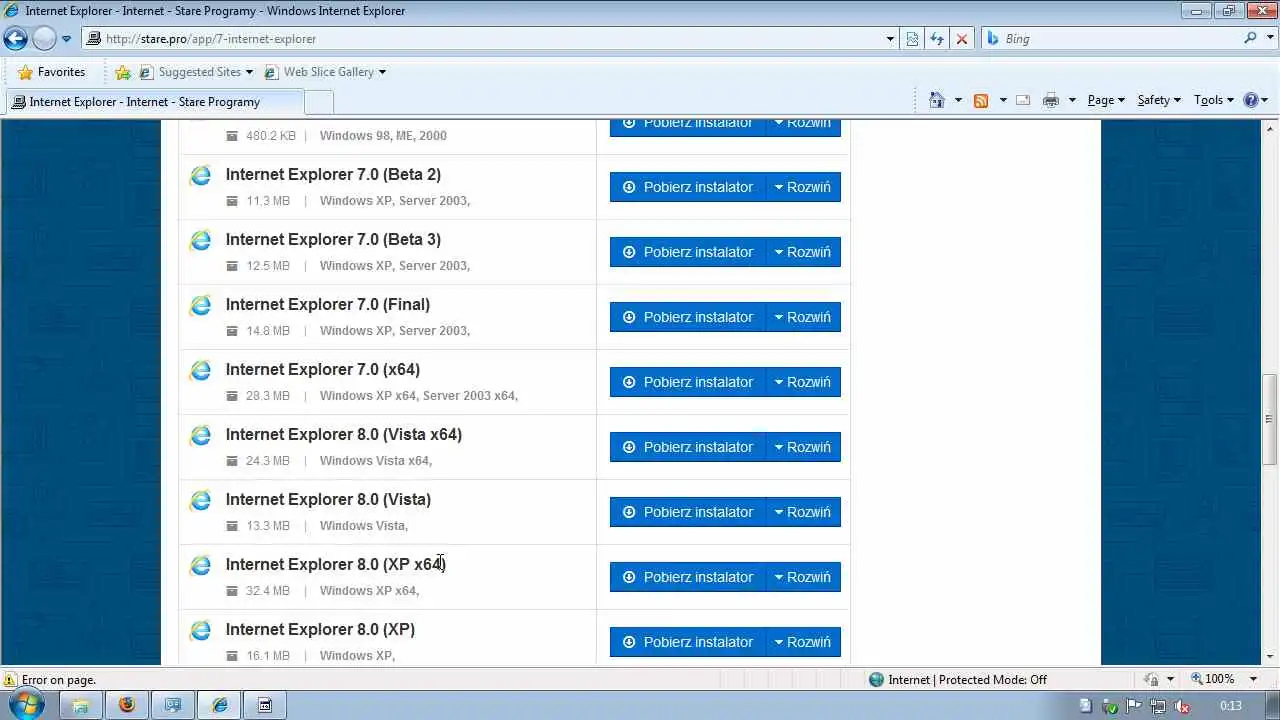Screen dimensions: 1280x720
Task: Expand the Home button dropdown arrow
Action: (958, 100)
